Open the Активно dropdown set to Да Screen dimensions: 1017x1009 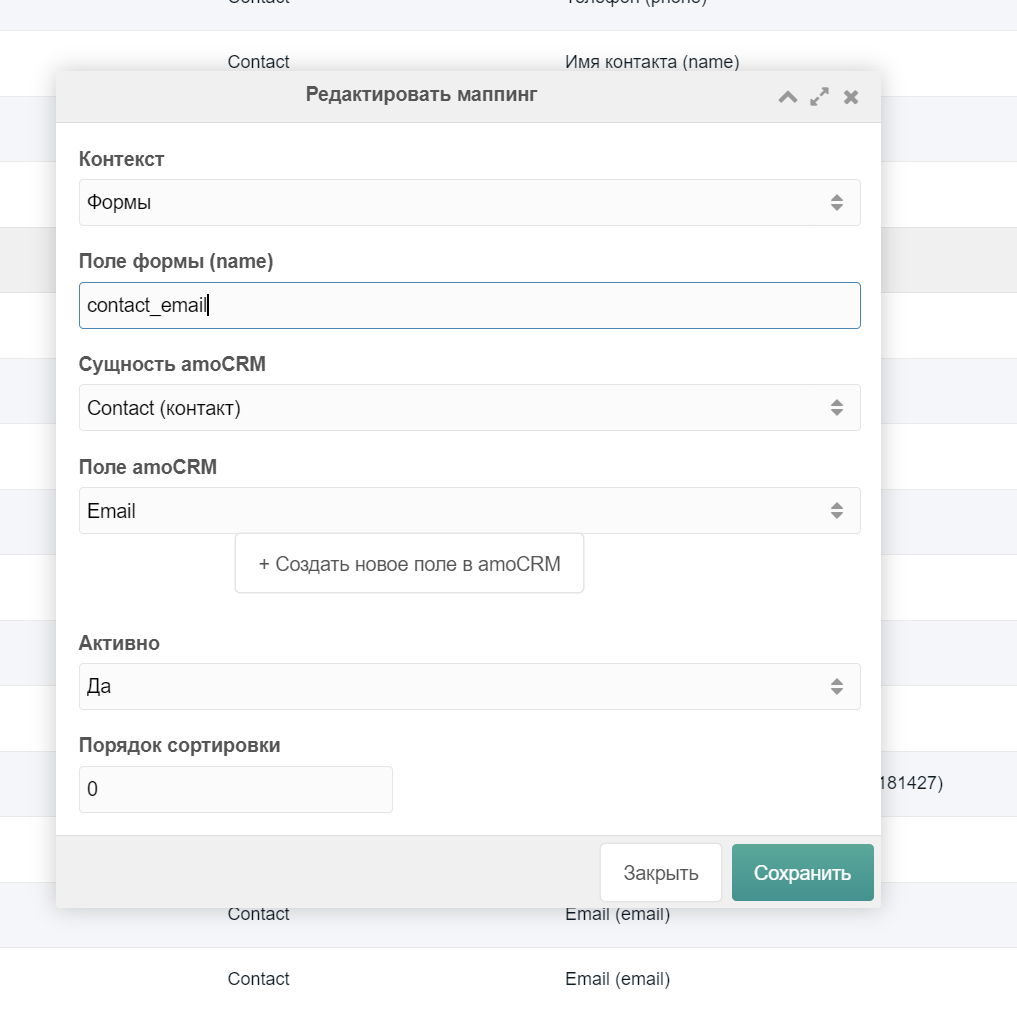click(469, 687)
